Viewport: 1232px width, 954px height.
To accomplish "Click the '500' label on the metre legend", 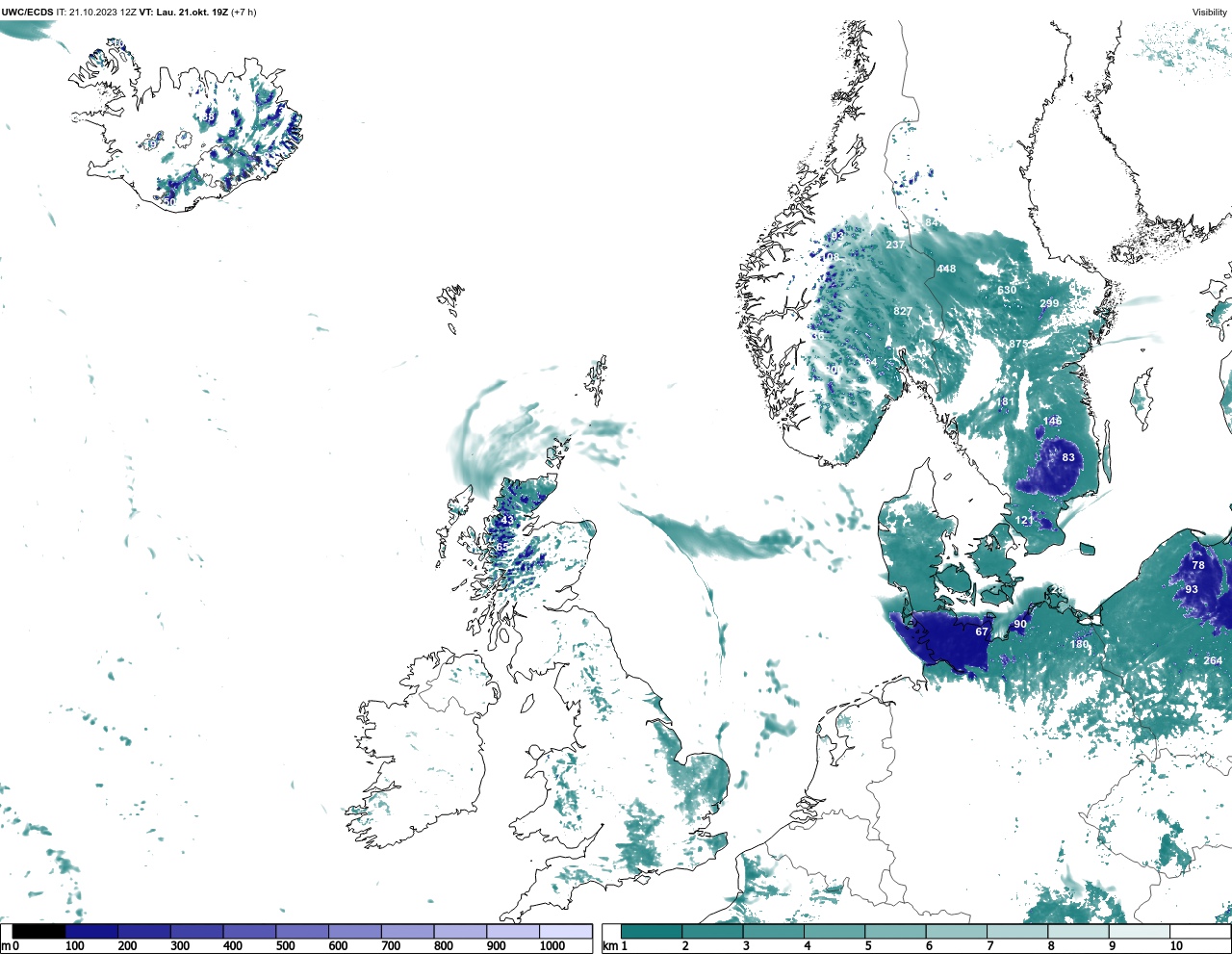I will tap(285, 946).
